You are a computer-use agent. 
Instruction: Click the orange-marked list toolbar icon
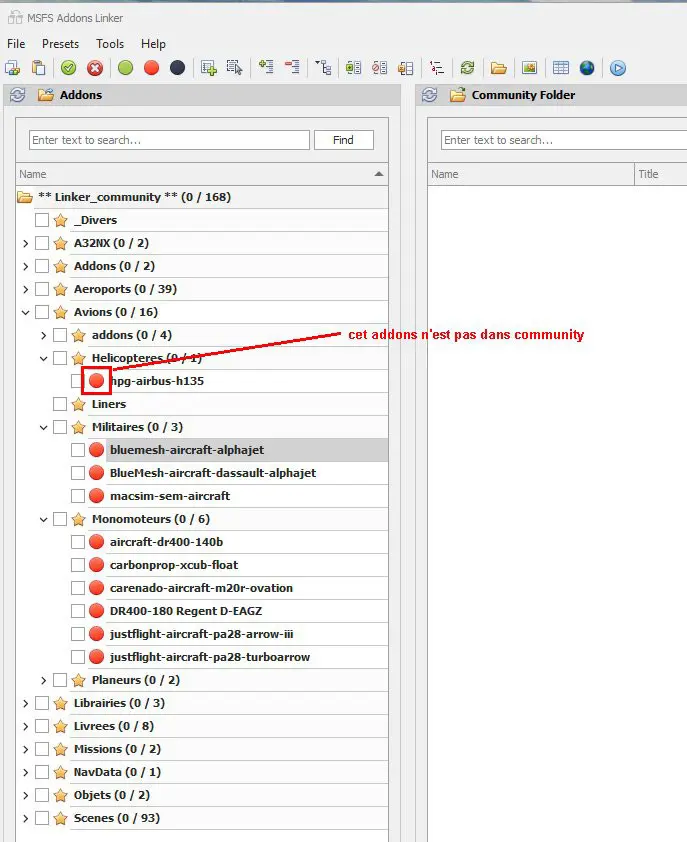[406, 68]
